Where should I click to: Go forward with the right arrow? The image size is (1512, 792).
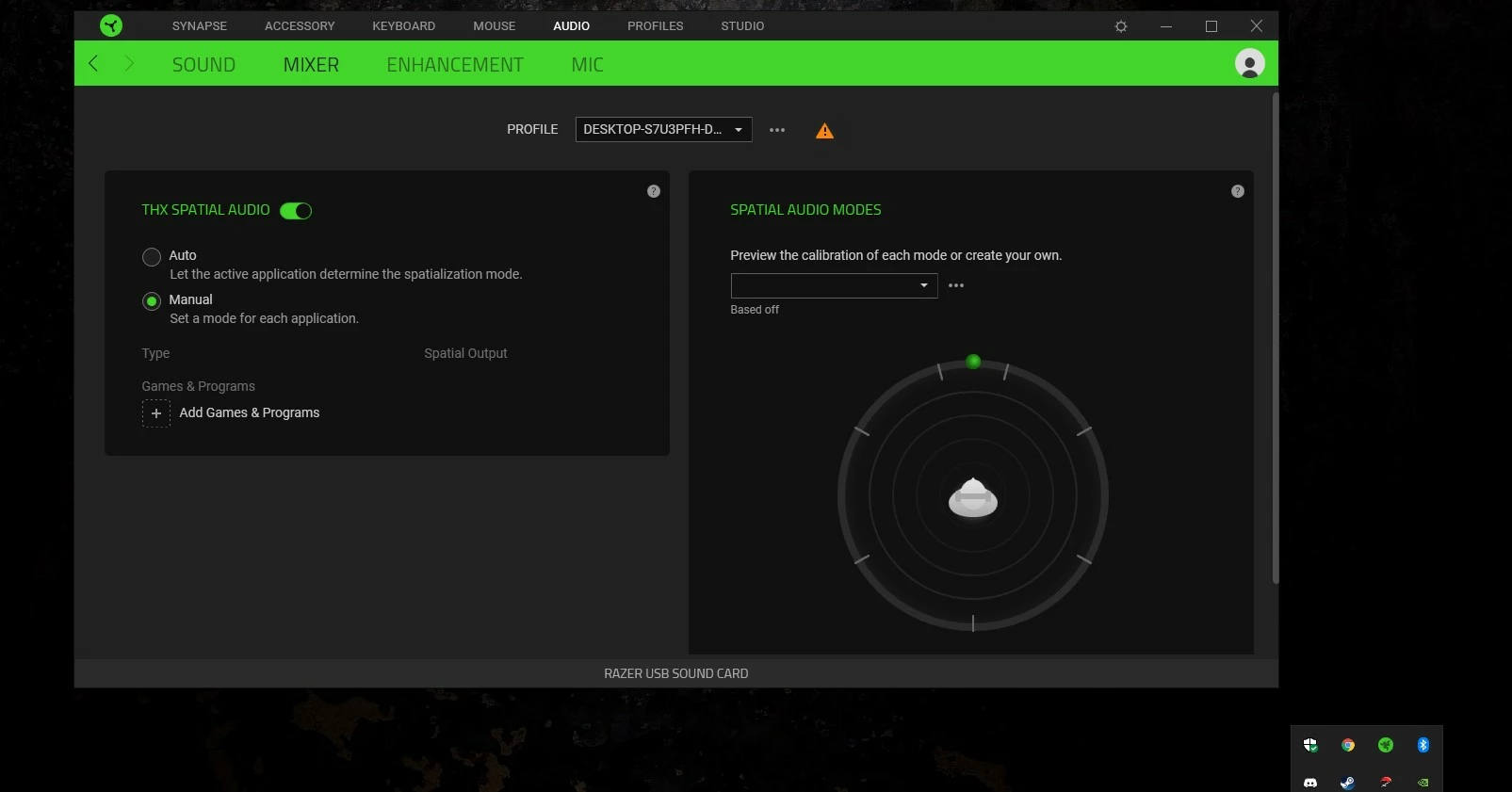tap(129, 63)
